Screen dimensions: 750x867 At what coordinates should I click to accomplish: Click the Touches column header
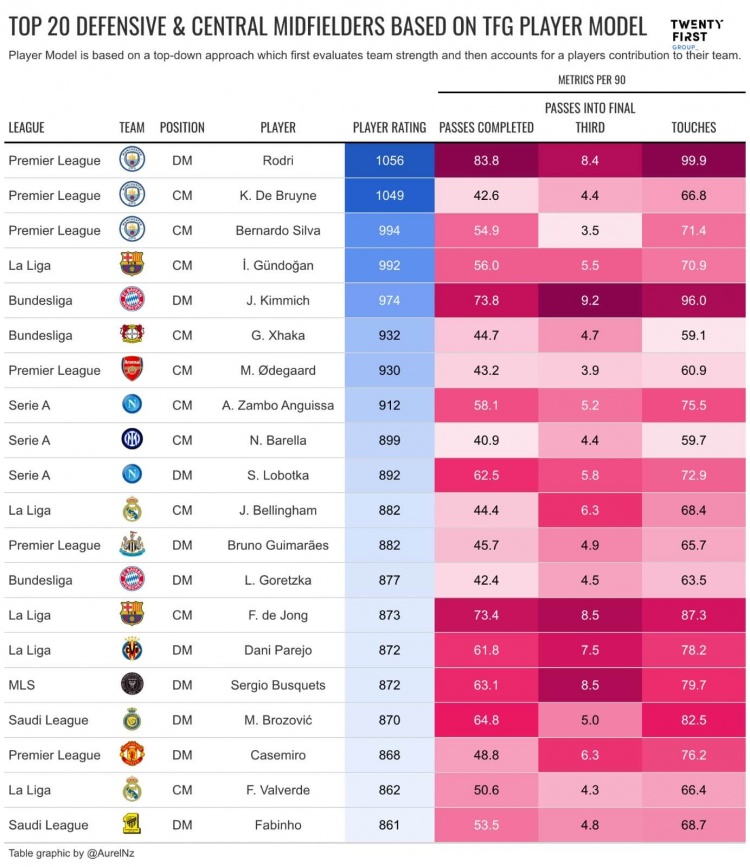[x=694, y=128]
